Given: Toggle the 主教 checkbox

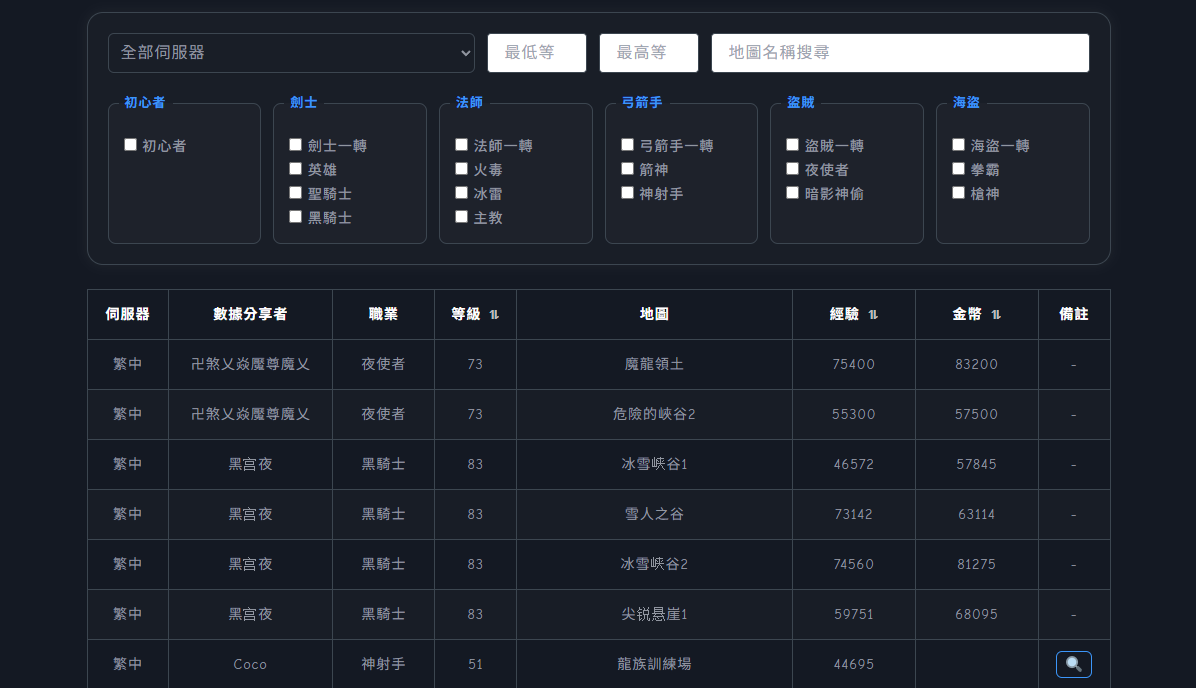Looking at the screenshot, I should [461, 217].
